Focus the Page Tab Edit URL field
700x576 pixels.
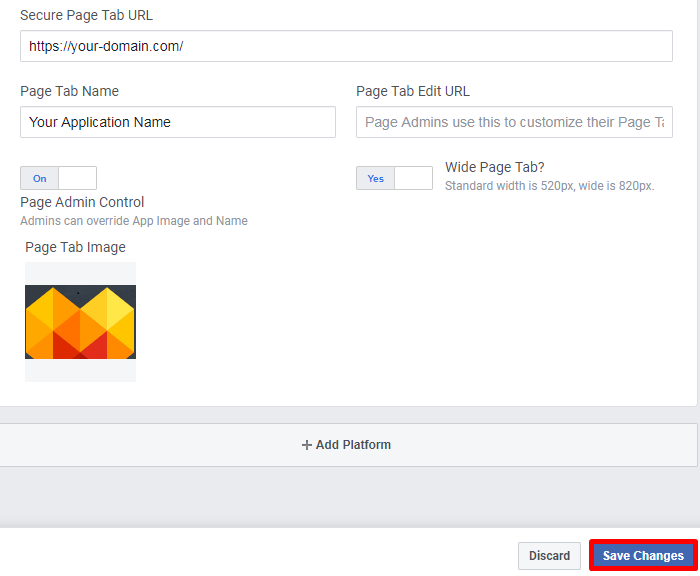point(514,122)
